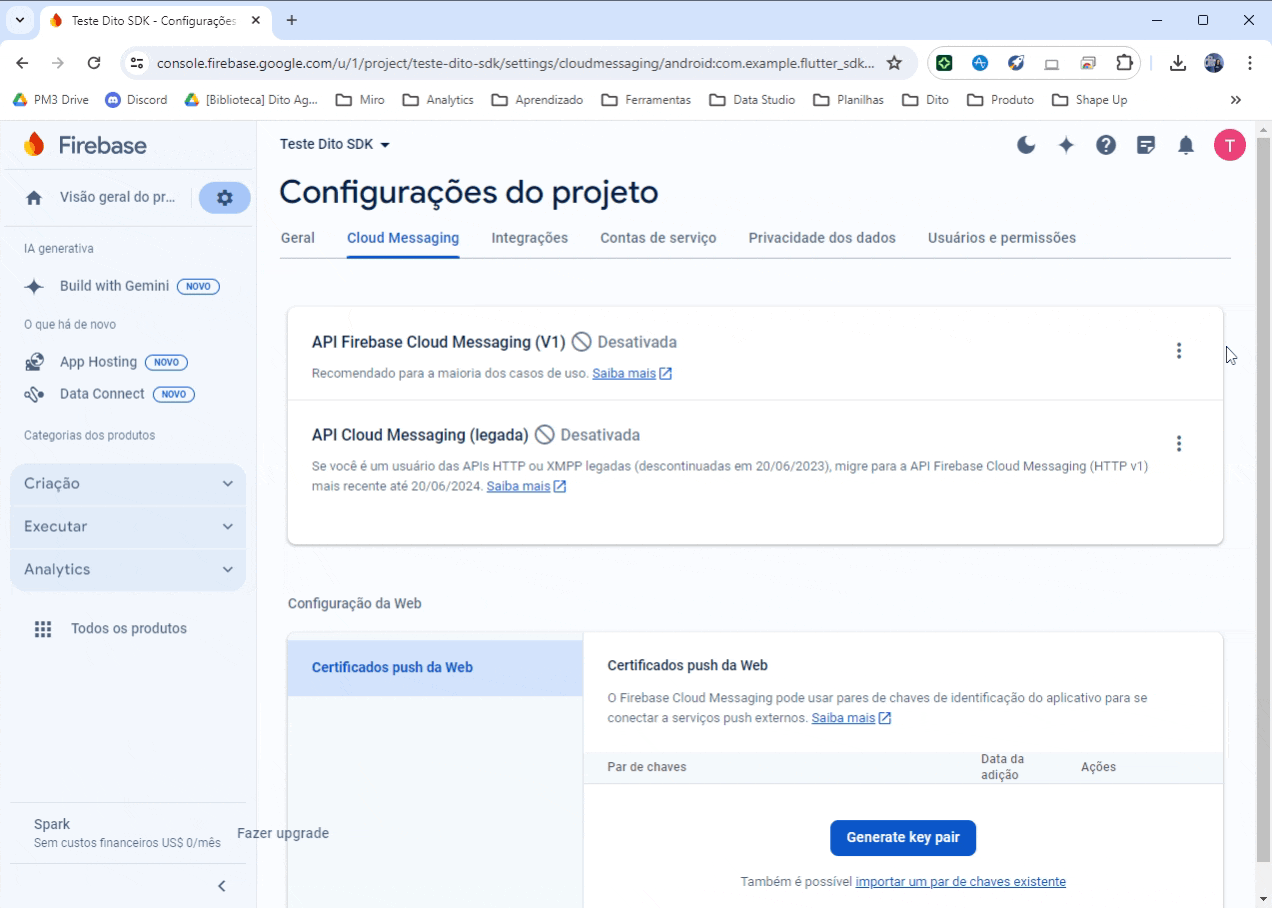Show more bookmarks chevron
1272x908 pixels.
tap(1236, 100)
